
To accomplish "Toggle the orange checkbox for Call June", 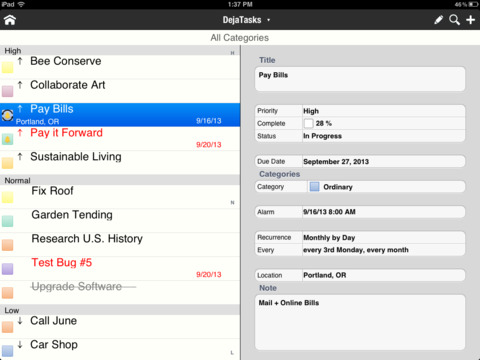I will (x=7, y=327).
